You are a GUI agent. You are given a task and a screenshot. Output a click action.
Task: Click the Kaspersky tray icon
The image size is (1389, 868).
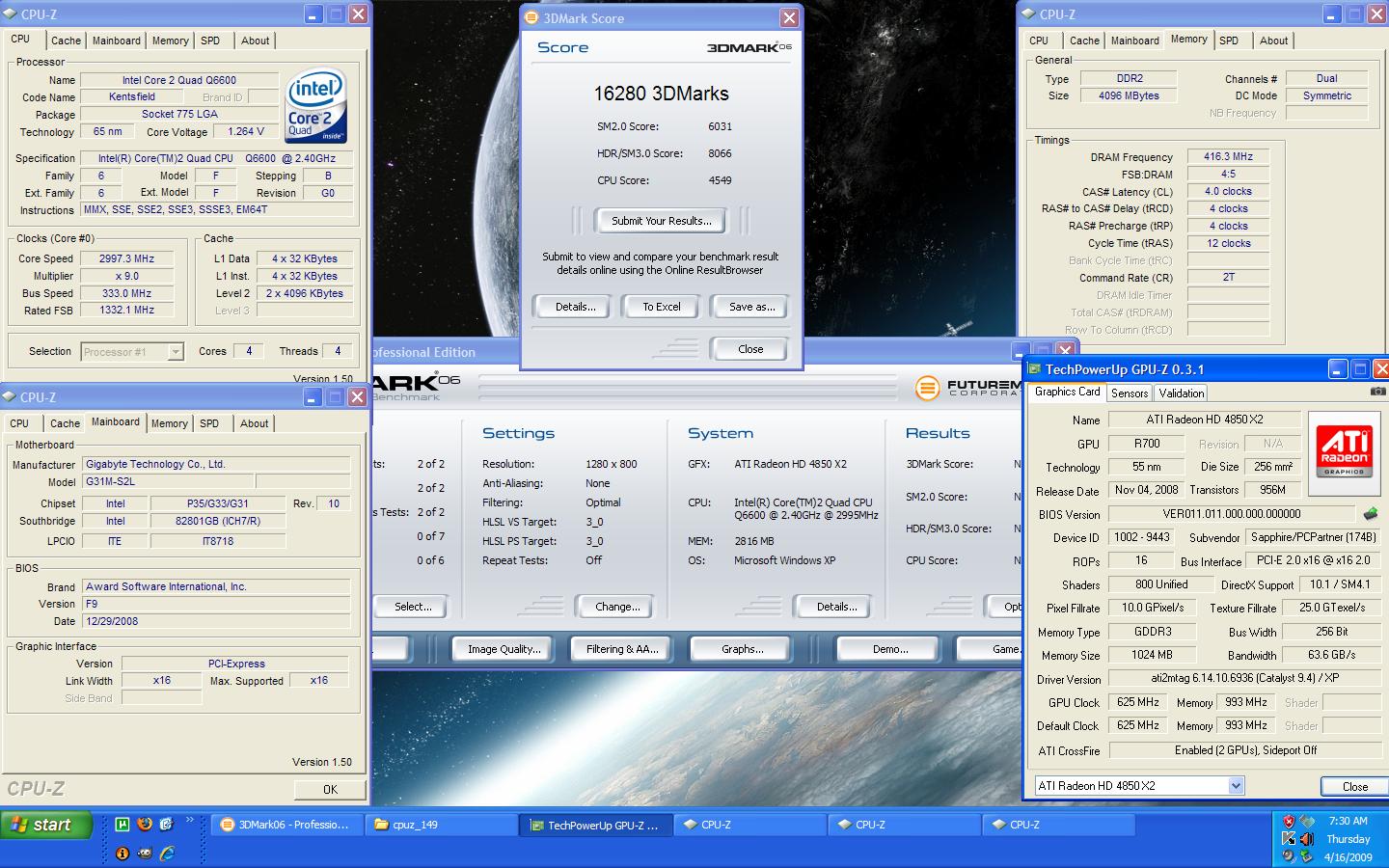pos(1289,839)
